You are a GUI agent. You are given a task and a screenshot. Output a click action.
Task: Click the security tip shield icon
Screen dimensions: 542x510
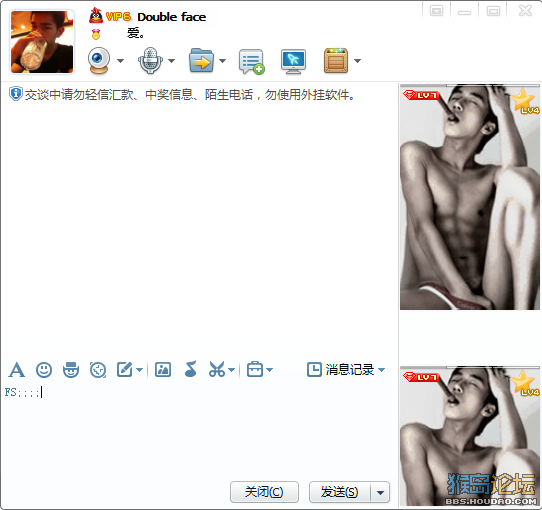(x=16, y=94)
